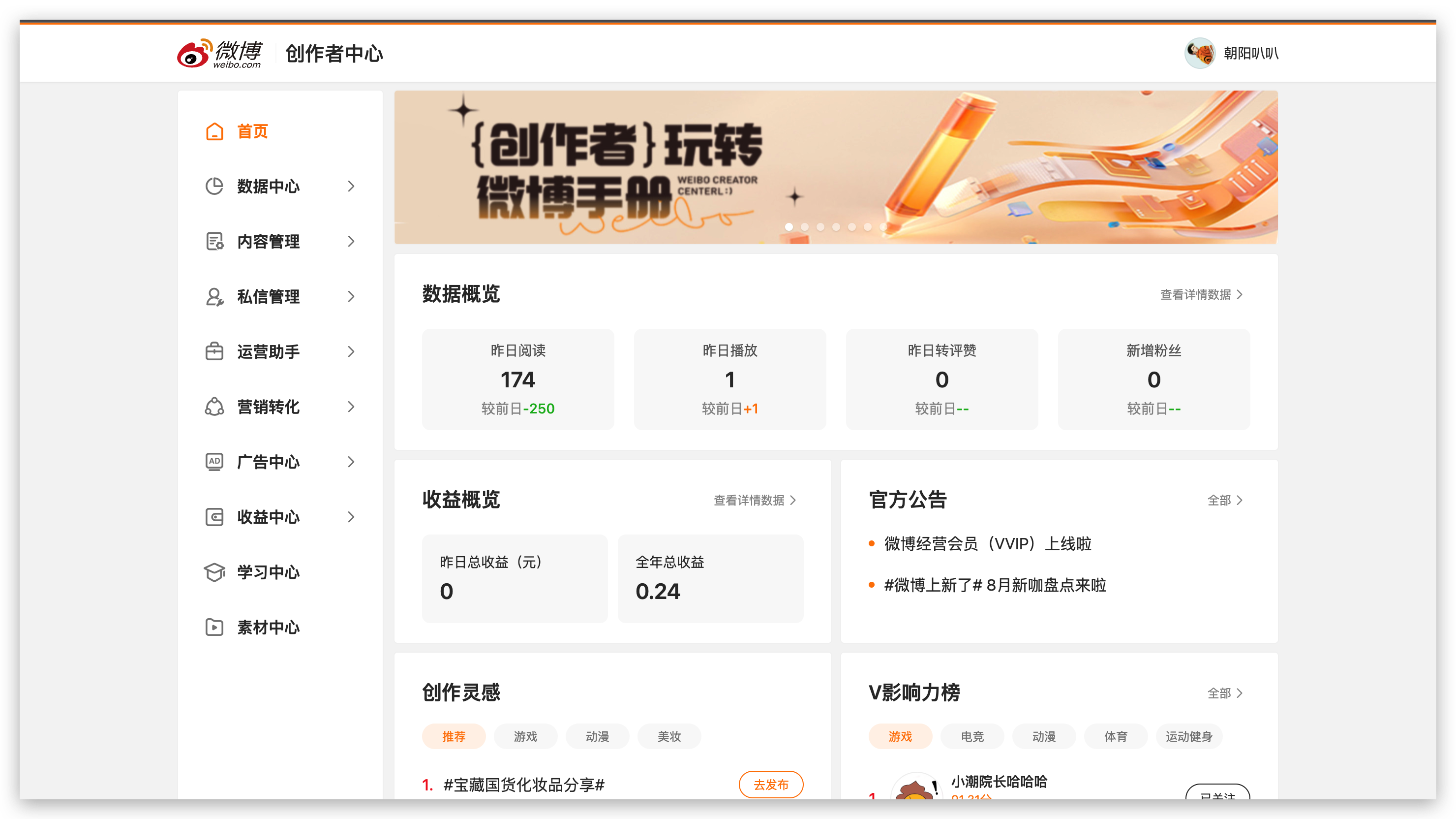
Task: Click the 昨日转评赞 stat card
Action: coord(941,379)
